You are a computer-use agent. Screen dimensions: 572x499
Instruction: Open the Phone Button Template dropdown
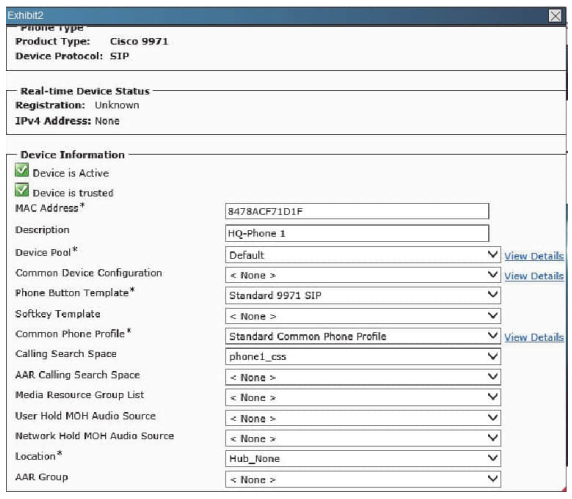point(363,295)
